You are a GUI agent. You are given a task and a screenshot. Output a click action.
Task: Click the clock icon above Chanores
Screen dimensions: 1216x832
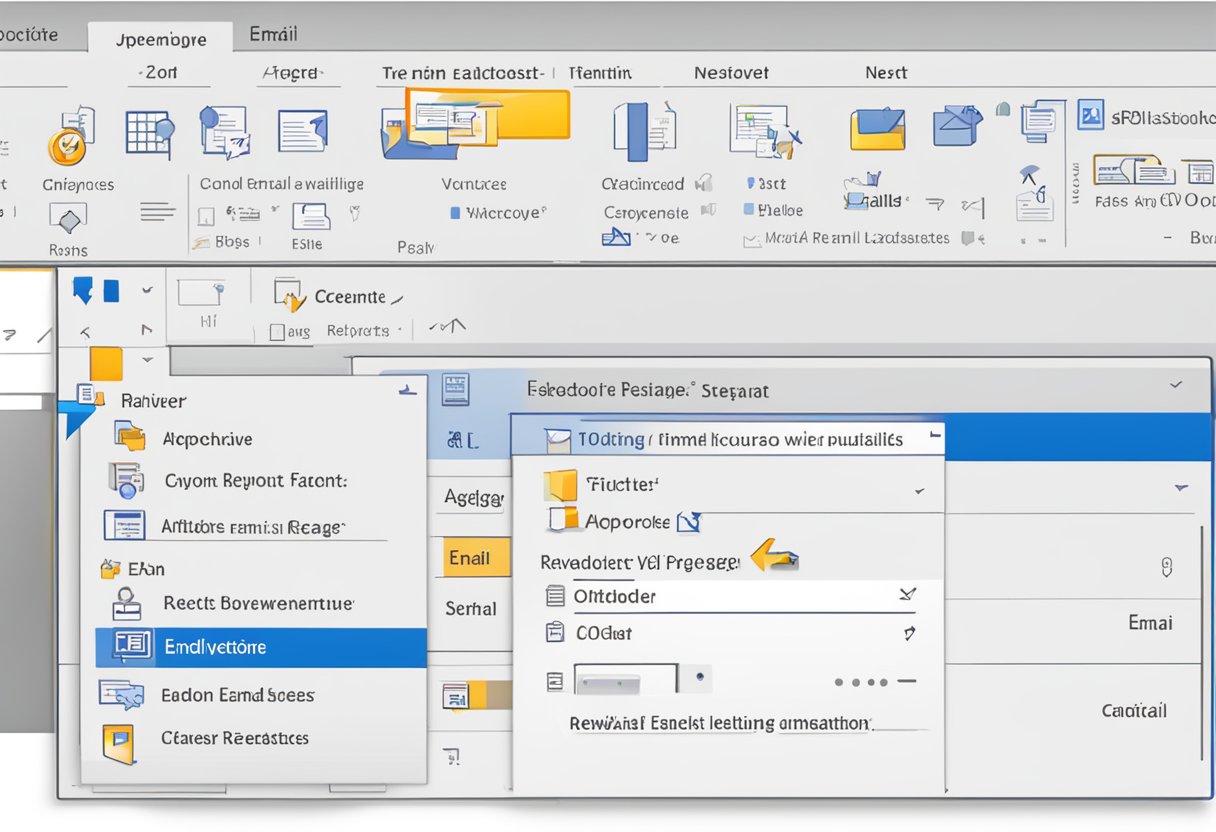point(65,146)
